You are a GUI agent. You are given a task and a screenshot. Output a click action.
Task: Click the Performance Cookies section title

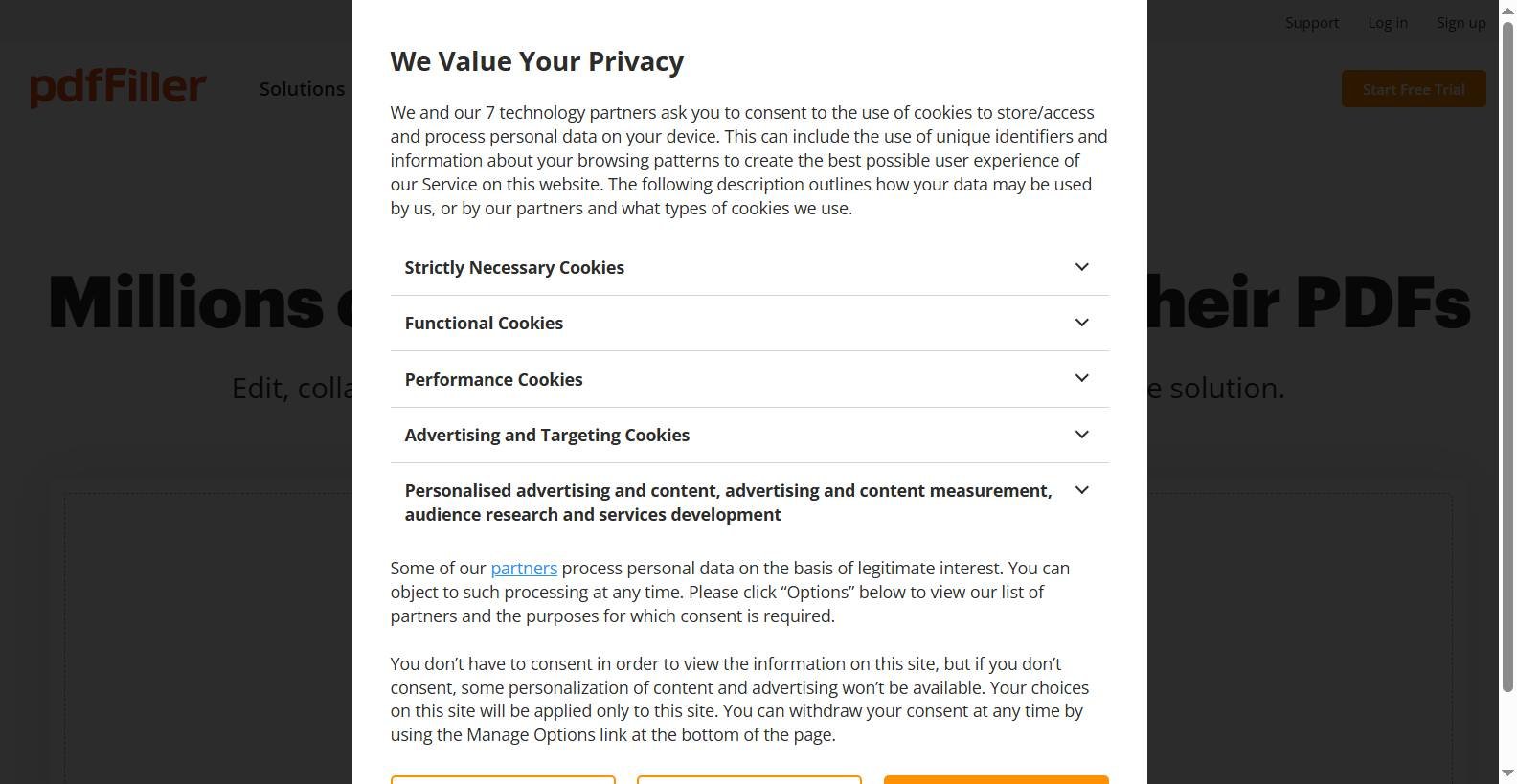pos(493,380)
